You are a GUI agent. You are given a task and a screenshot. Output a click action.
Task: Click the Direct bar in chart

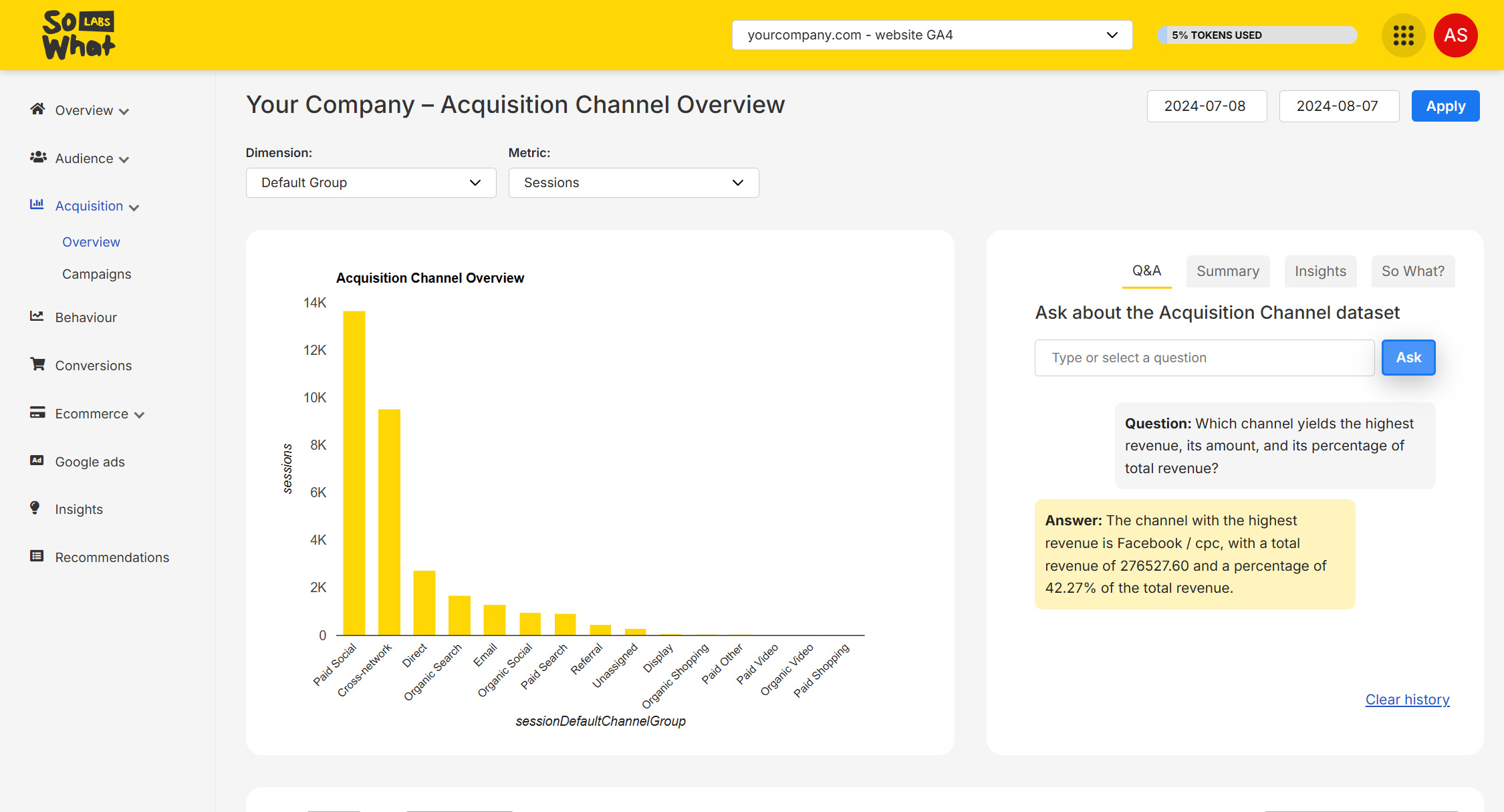point(424,603)
